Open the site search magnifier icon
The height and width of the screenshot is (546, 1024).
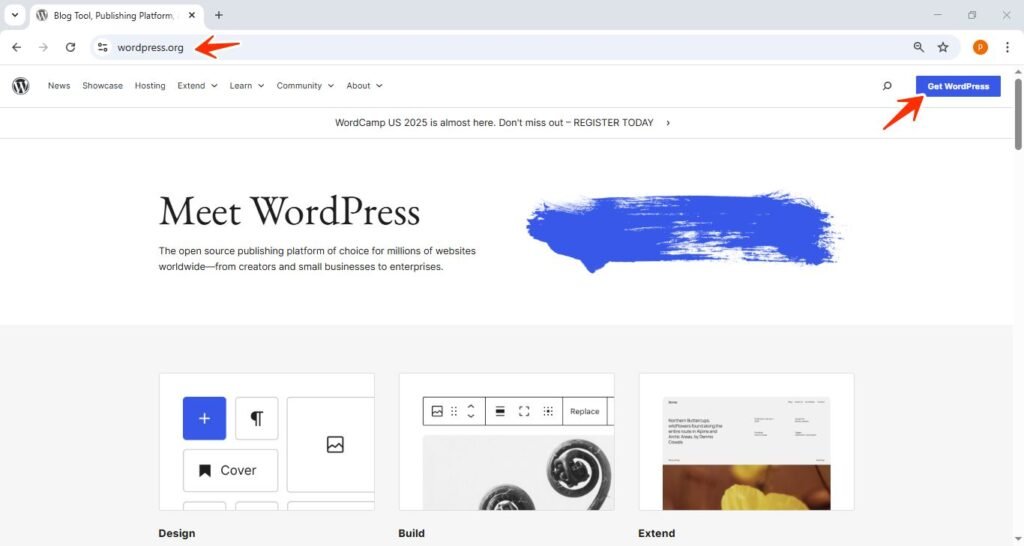887,86
